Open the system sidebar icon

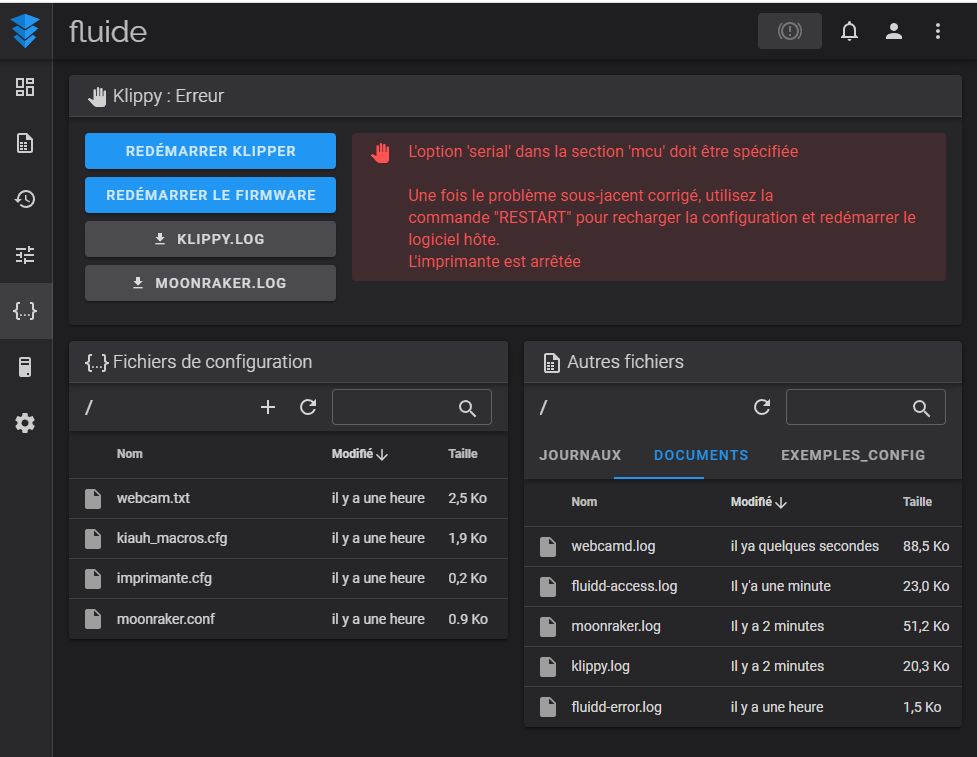(x=25, y=367)
